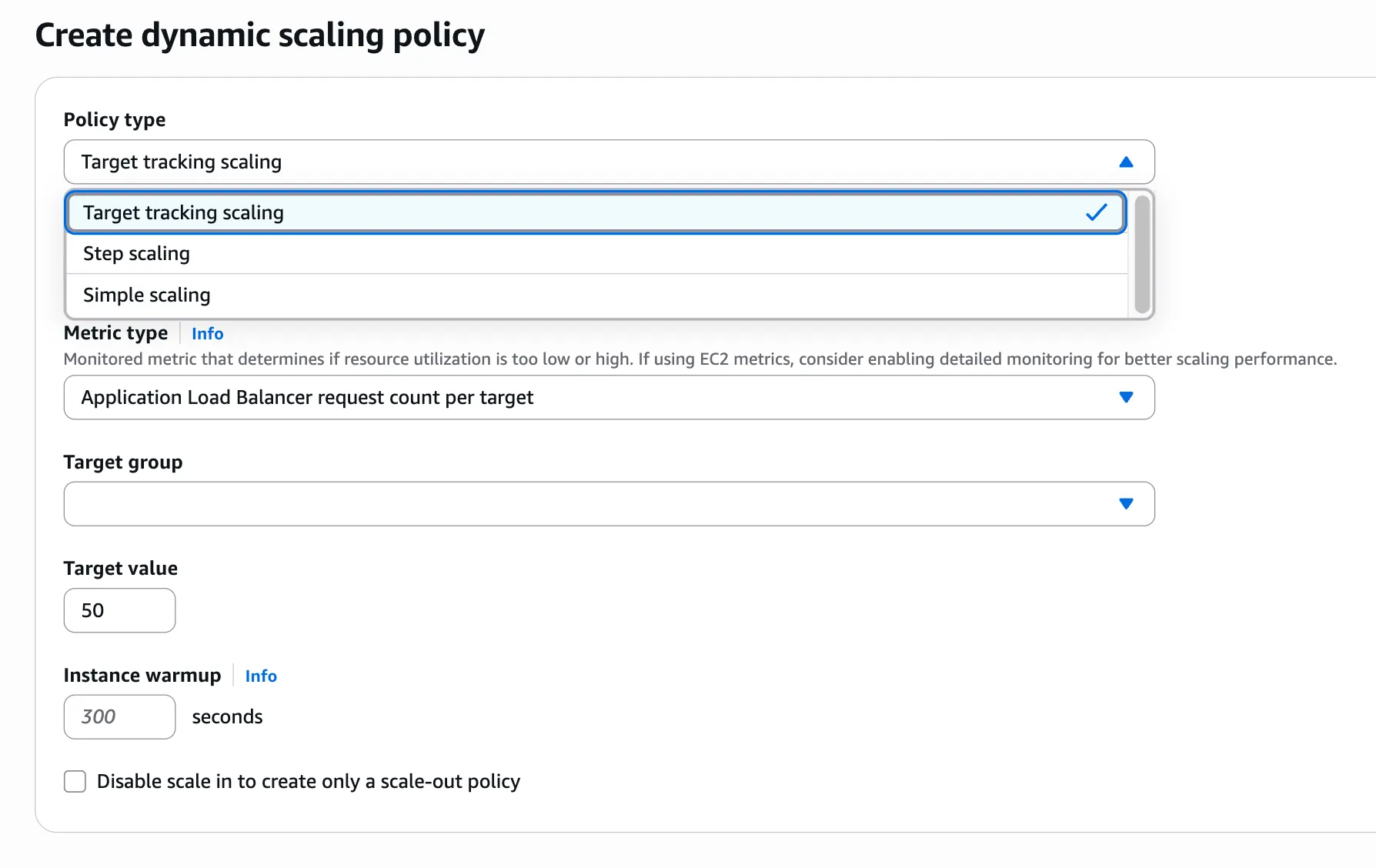
Task: Click the Target value field label
Action: coord(120,569)
